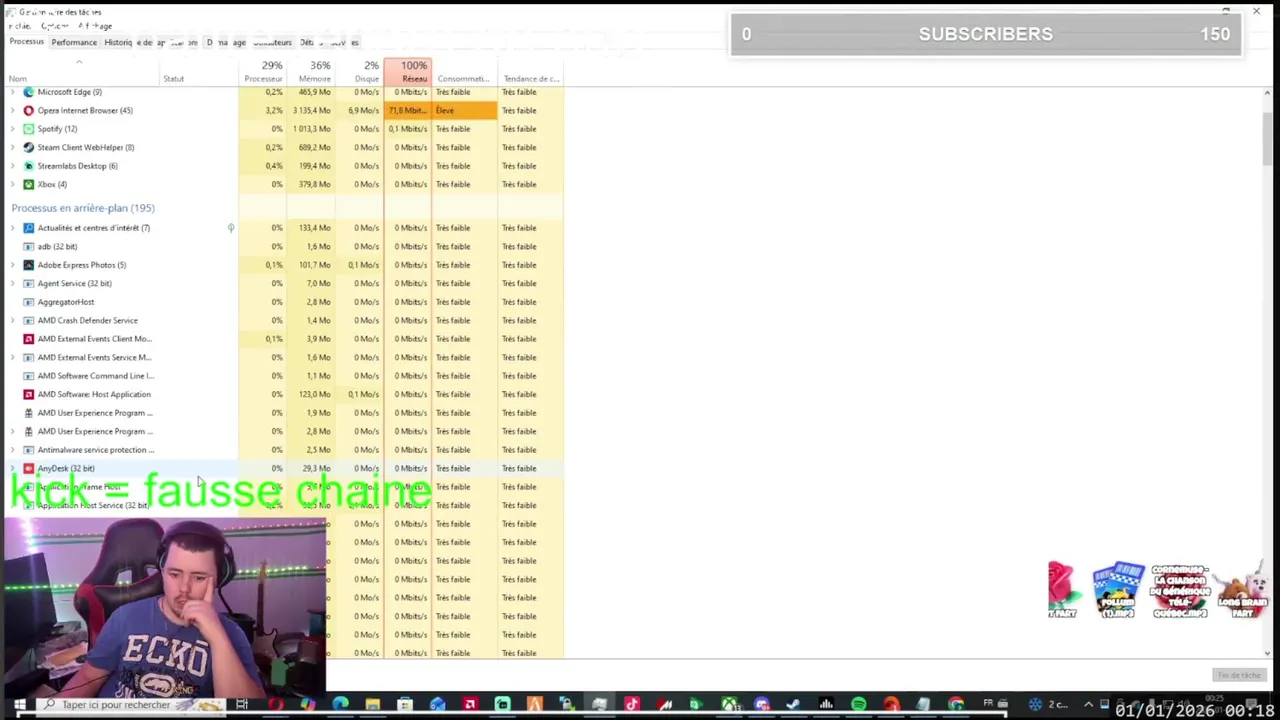Viewport: 1280px width, 720px height.
Task: Open the Affichage menu
Action: (96, 26)
